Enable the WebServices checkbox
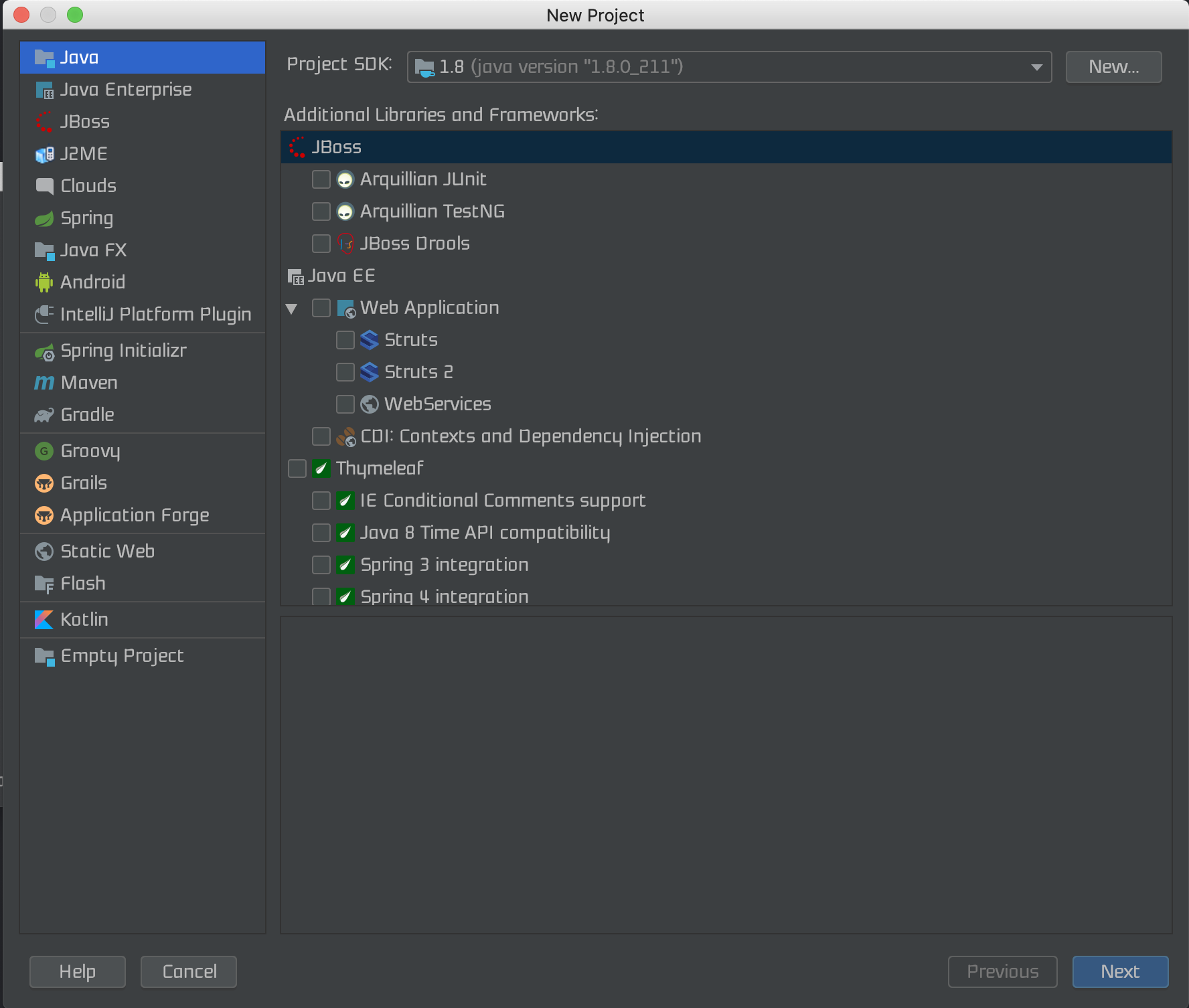 [345, 404]
